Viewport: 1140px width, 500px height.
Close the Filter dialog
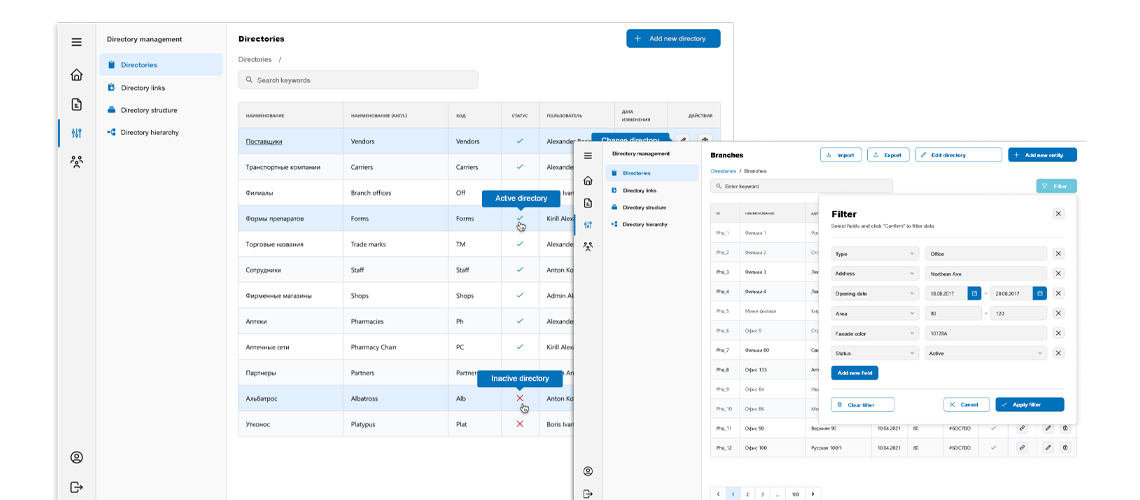coord(1059,213)
